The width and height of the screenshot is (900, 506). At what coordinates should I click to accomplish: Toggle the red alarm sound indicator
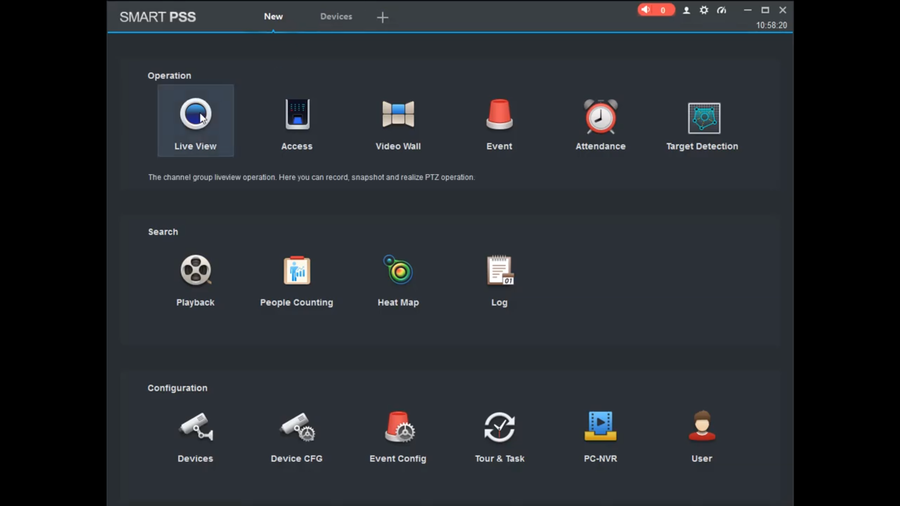click(655, 10)
